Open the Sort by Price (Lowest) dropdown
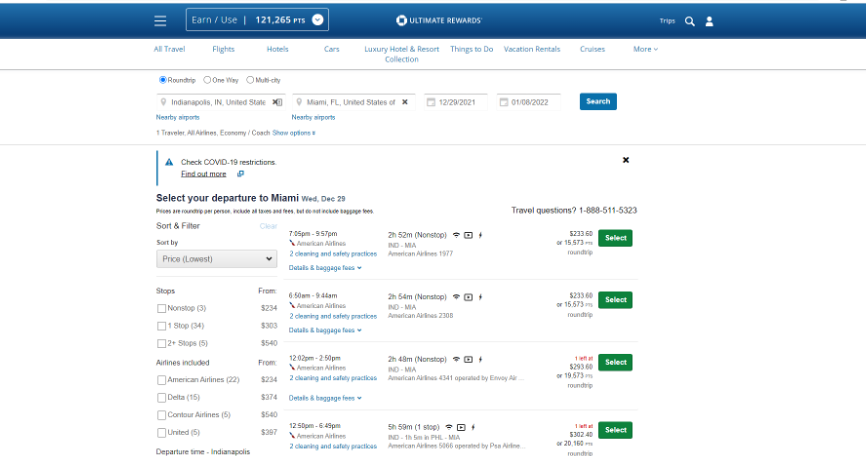This screenshot has width=866, height=456. (x=217, y=259)
